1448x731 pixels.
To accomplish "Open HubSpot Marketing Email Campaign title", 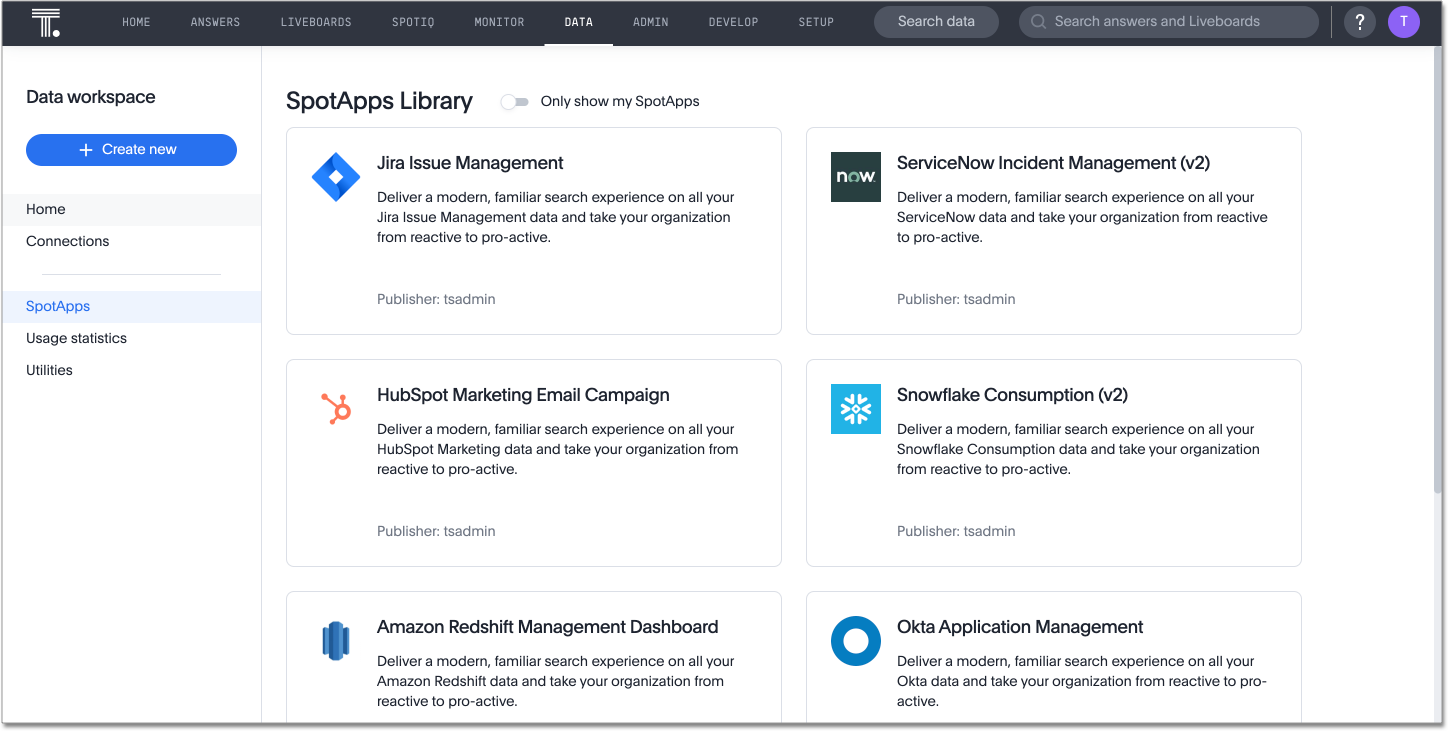I will pos(523,395).
